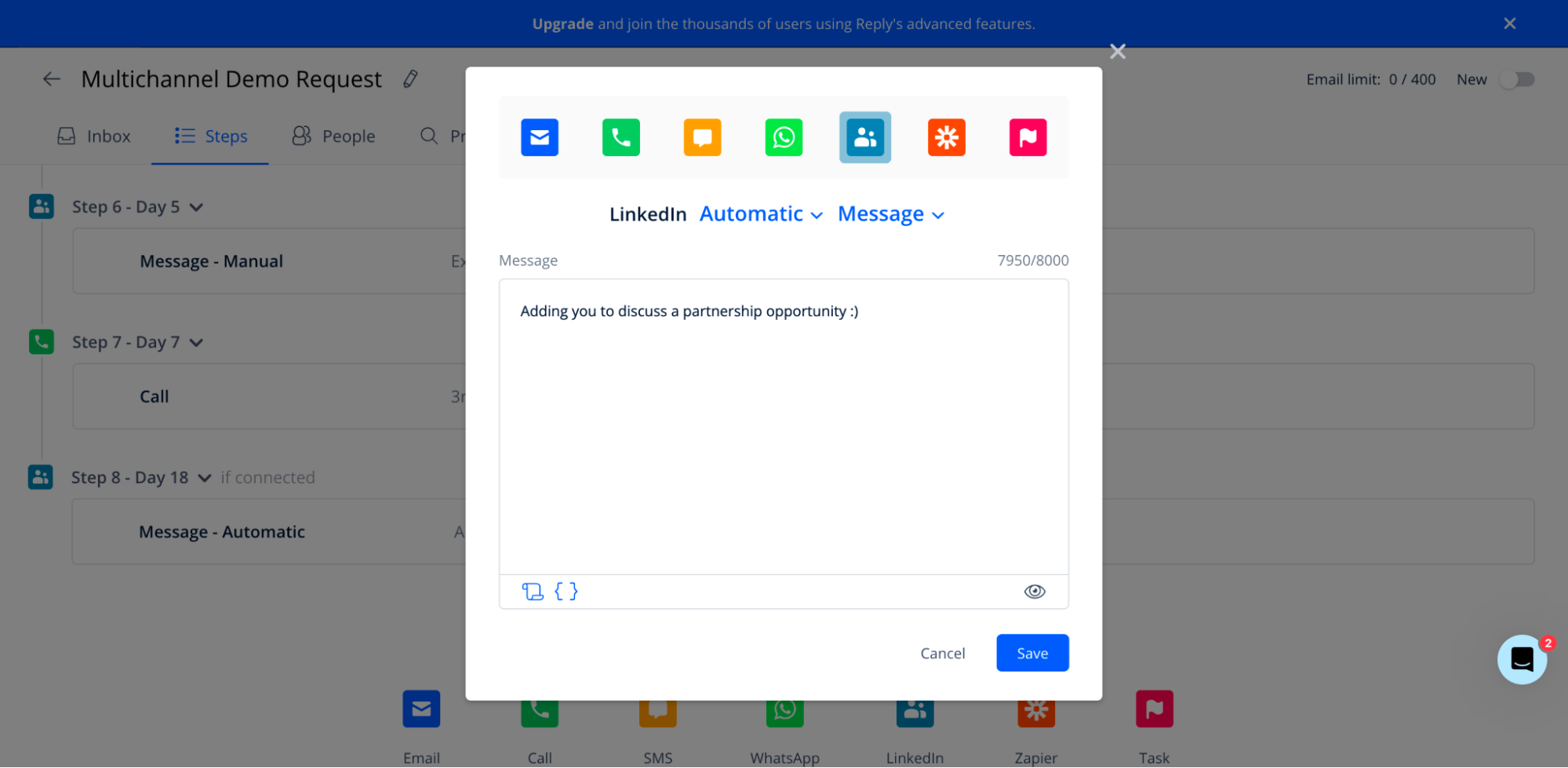
Task: Switch to the Steps tab
Action: [210, 136]
